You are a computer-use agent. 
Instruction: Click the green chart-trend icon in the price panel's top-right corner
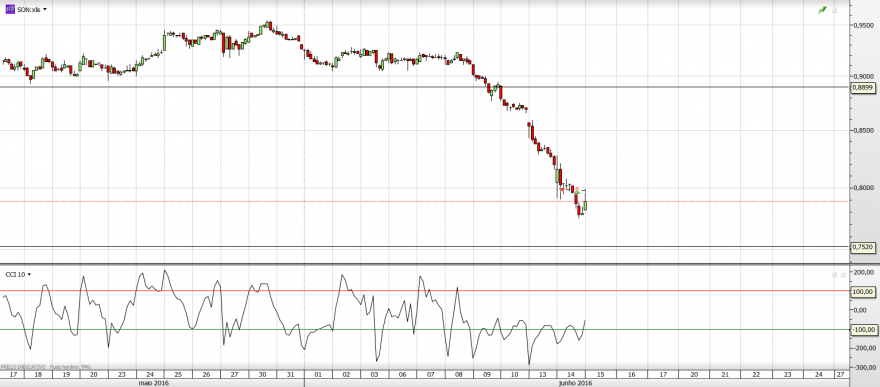[822, 10]
